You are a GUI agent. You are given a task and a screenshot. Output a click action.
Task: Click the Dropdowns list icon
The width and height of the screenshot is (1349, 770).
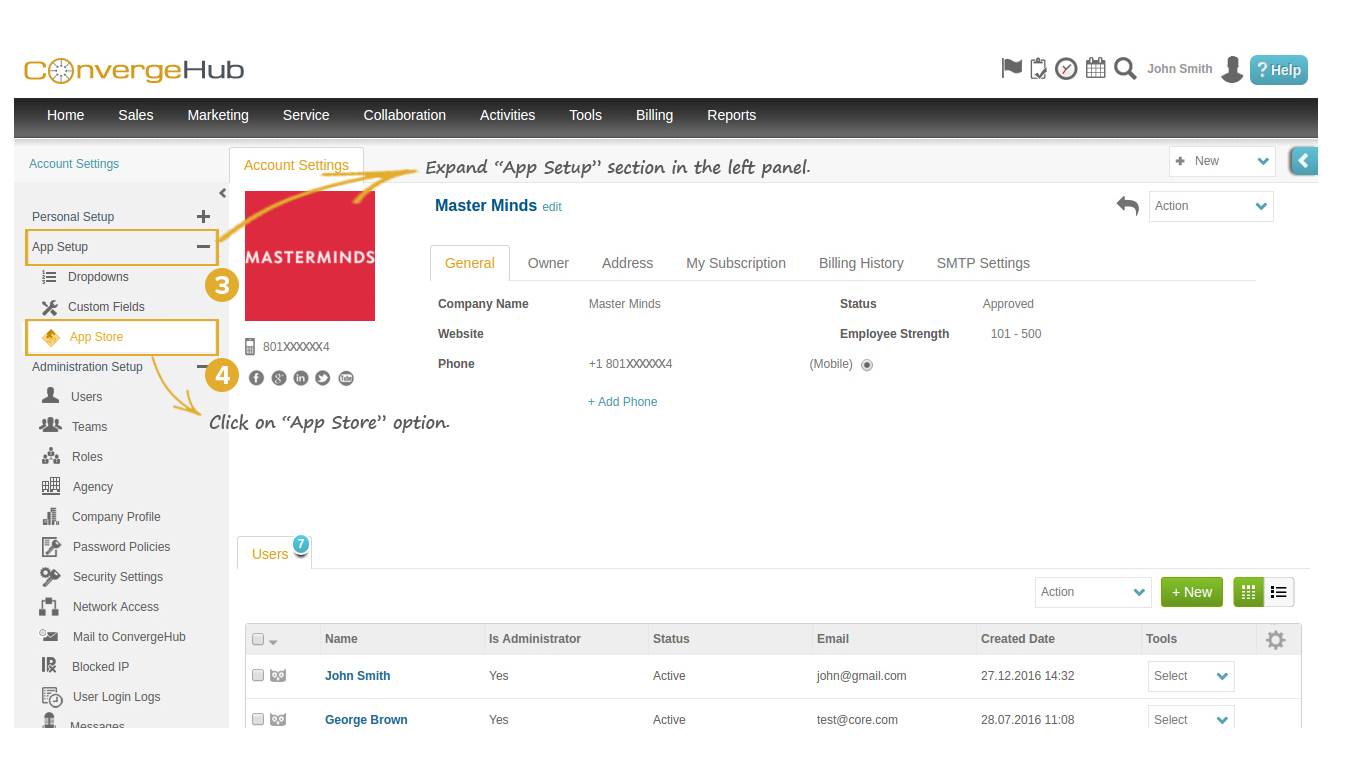point(49,277)
